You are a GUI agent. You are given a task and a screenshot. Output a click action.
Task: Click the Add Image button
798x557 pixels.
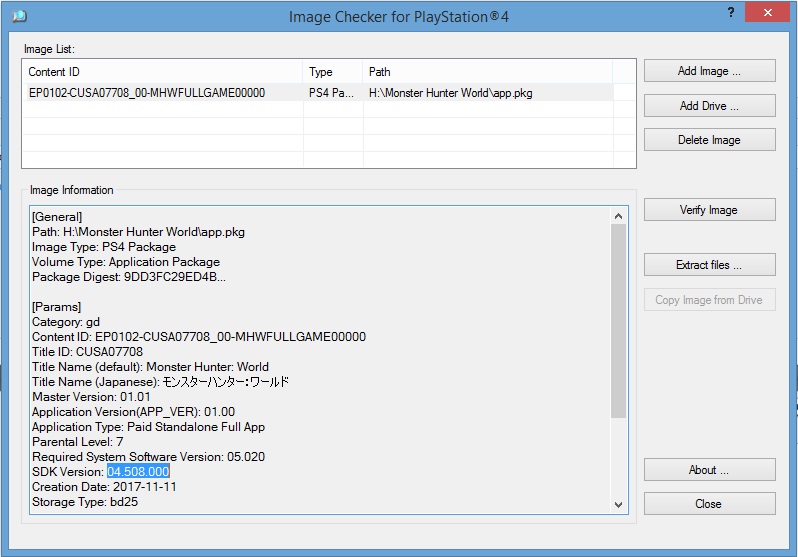tap(709, 71)
